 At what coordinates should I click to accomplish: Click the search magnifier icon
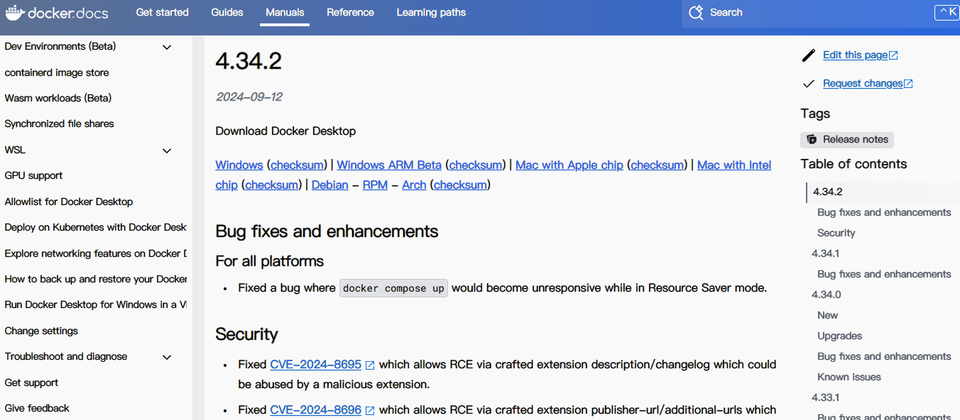point(696,12)
